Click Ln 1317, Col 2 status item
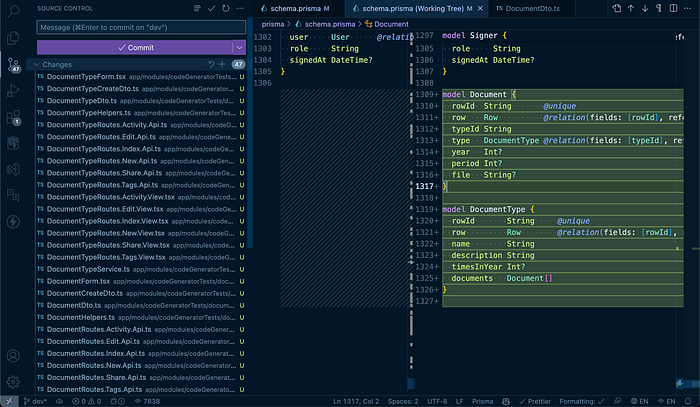700x407 pixels. (356, 401)
